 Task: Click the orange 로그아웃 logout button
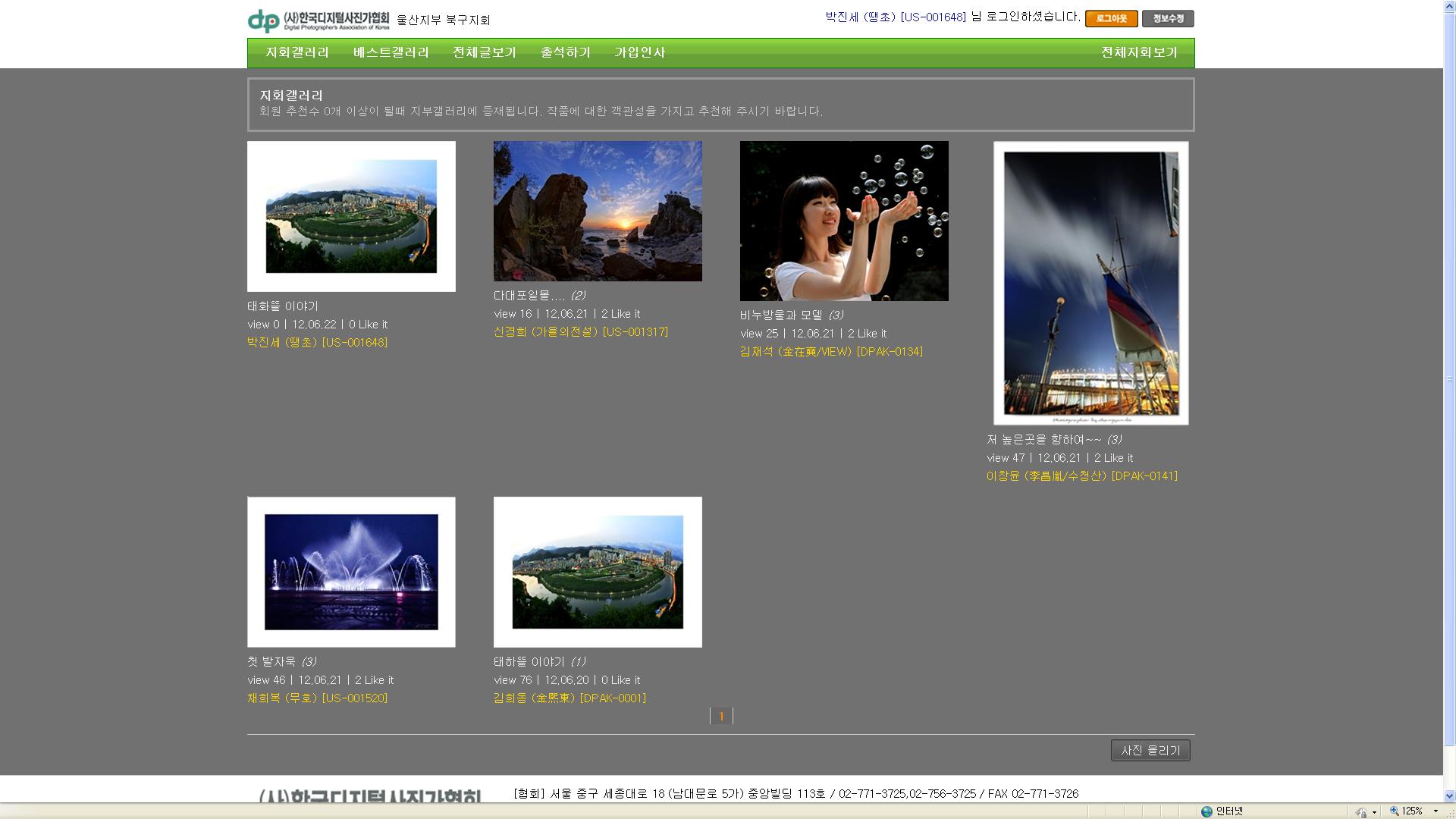pyautogui.click(x=1111, y=19)
